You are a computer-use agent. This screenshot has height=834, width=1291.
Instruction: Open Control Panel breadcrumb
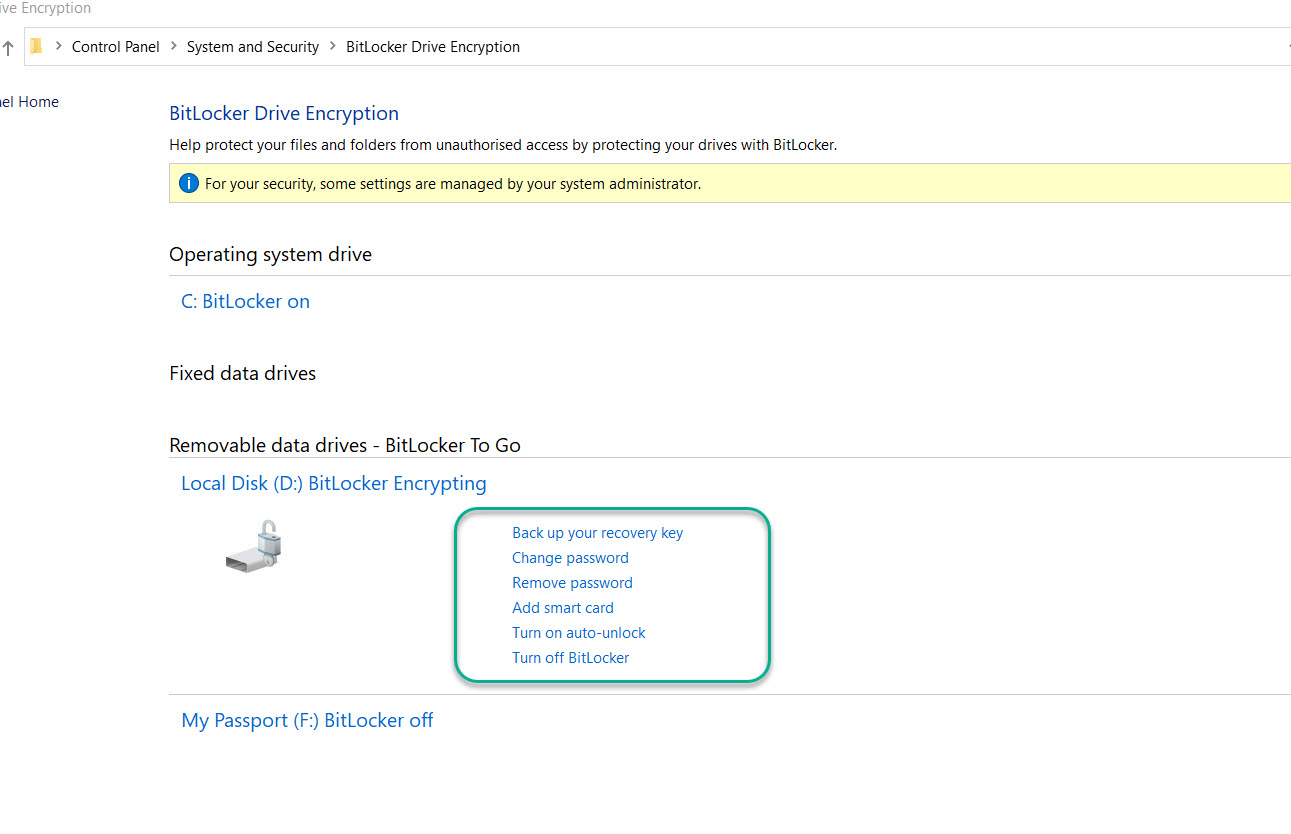pyautogui.click(x=116, y=46)
